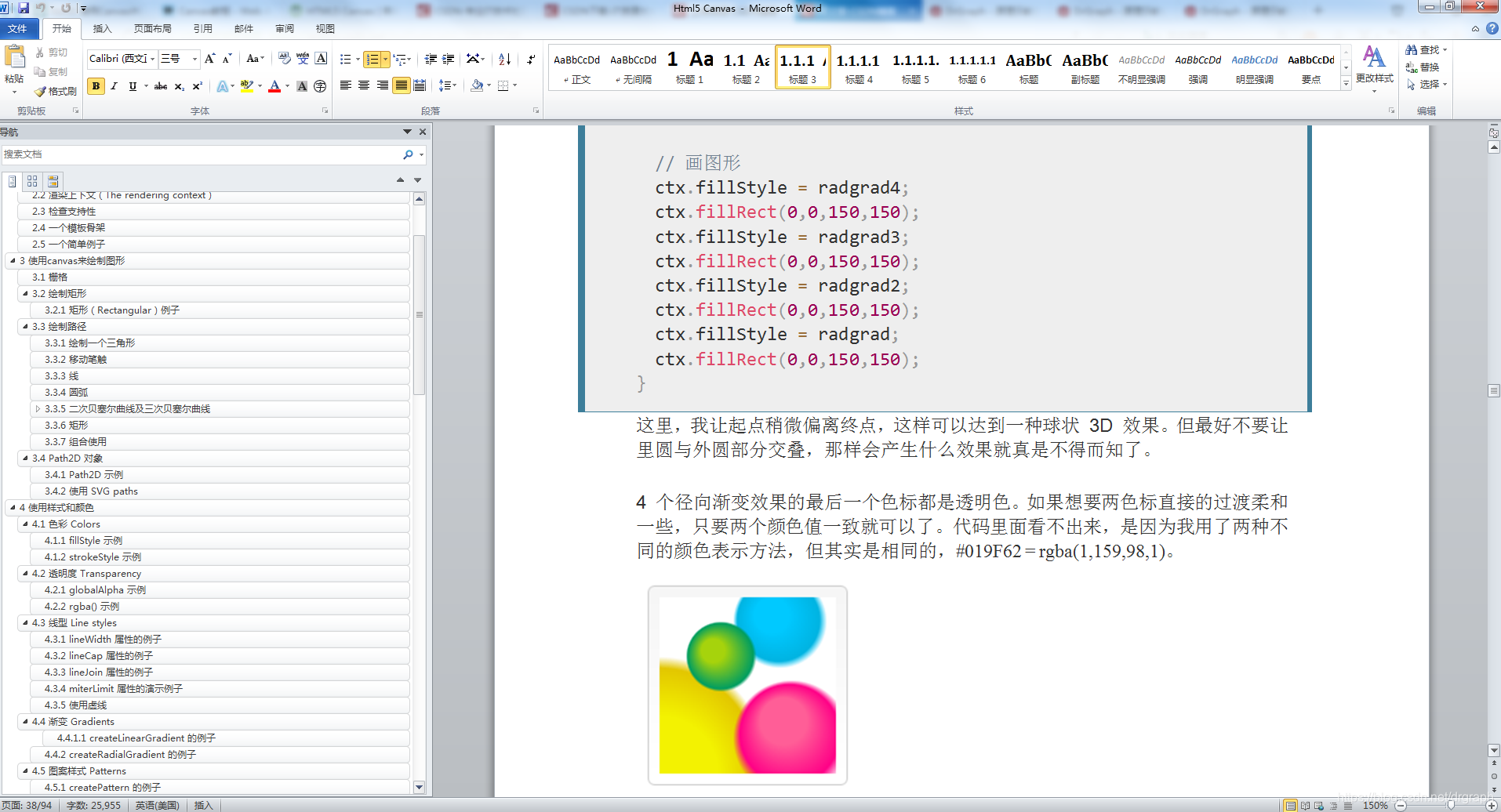Expand section 3.3.5 in navigation tree

pos(38,408)
